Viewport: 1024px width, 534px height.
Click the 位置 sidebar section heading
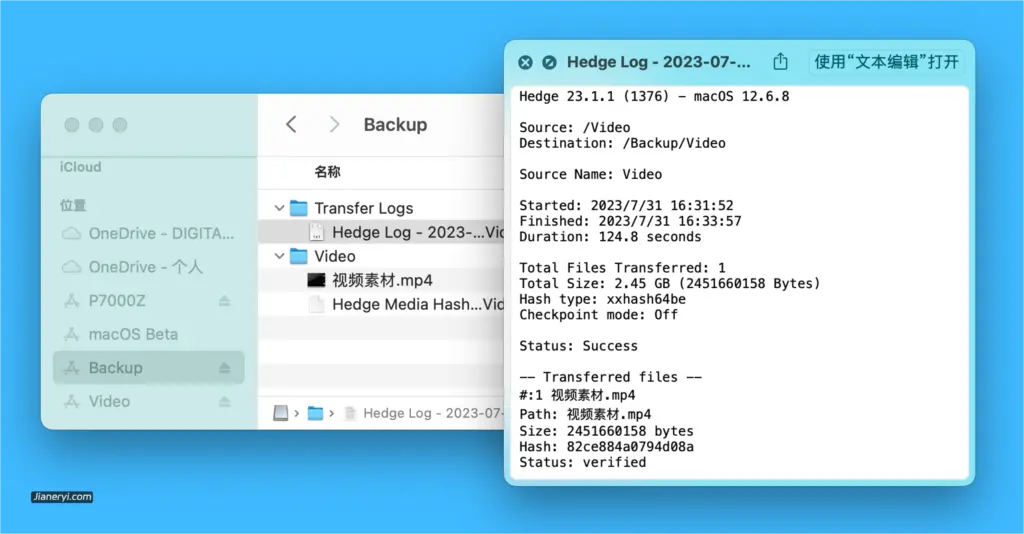73,205
